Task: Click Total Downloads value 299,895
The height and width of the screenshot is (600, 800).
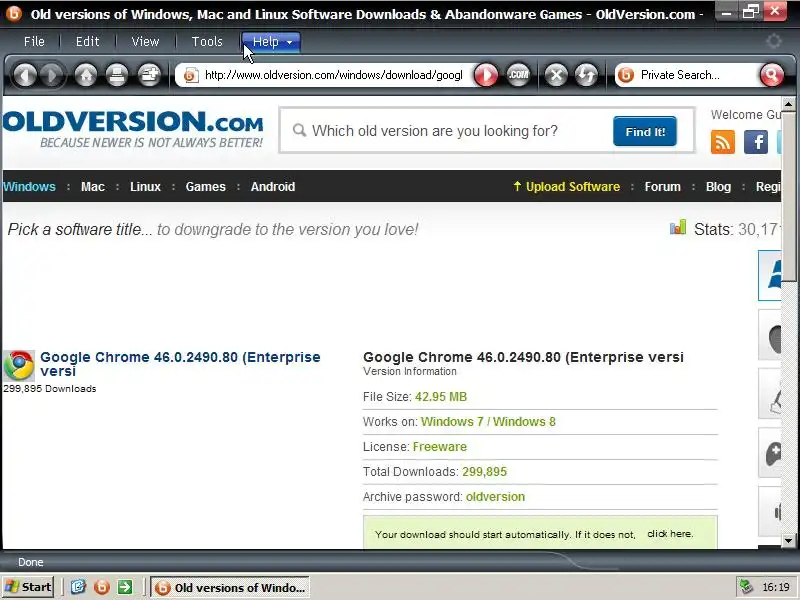Action: pyautogui.click(x=485, y=472)
